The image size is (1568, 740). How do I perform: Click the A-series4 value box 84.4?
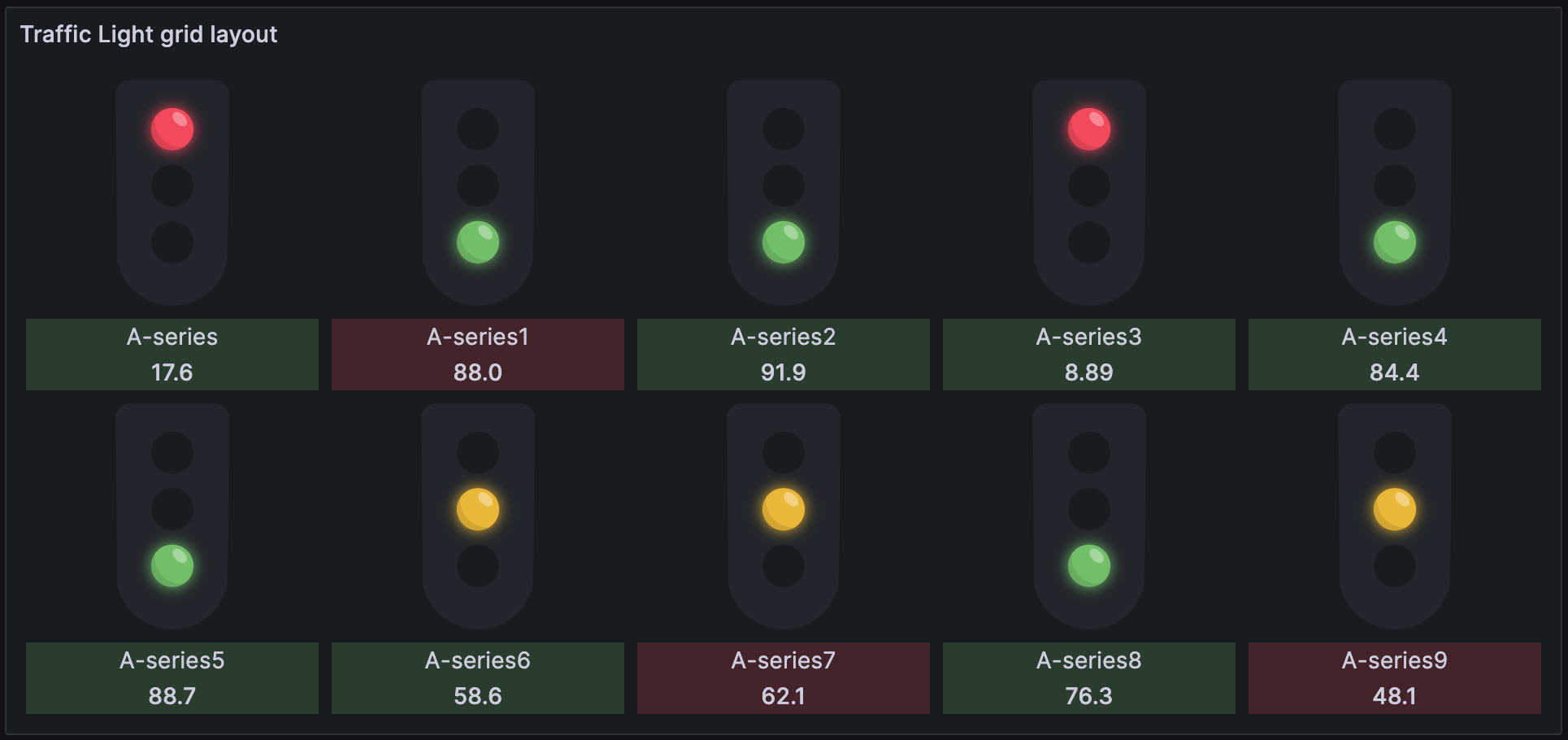pos(1395,355)
